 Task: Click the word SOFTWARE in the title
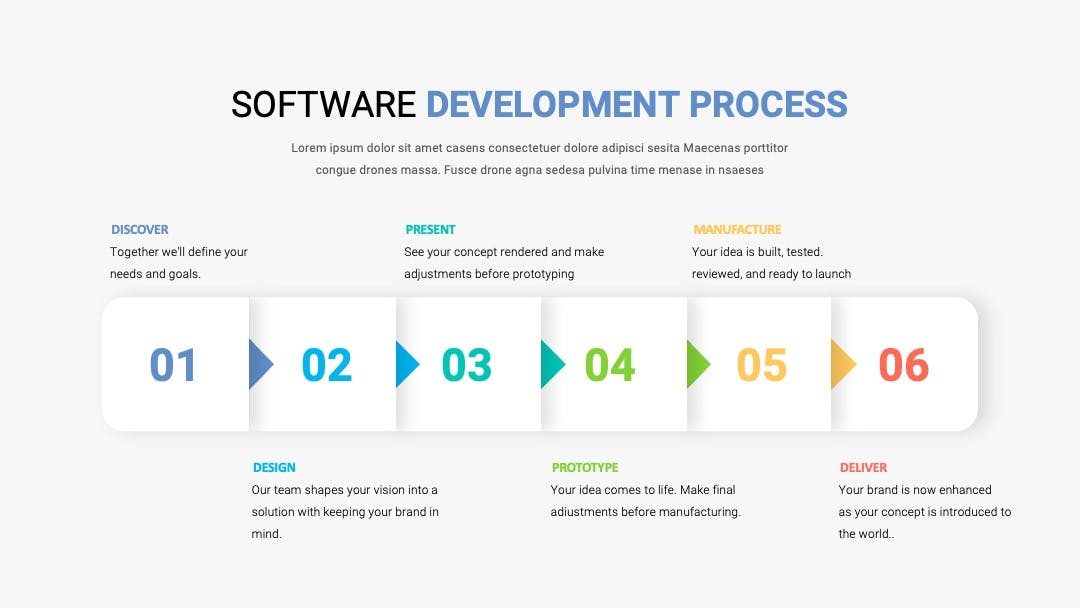324,105
